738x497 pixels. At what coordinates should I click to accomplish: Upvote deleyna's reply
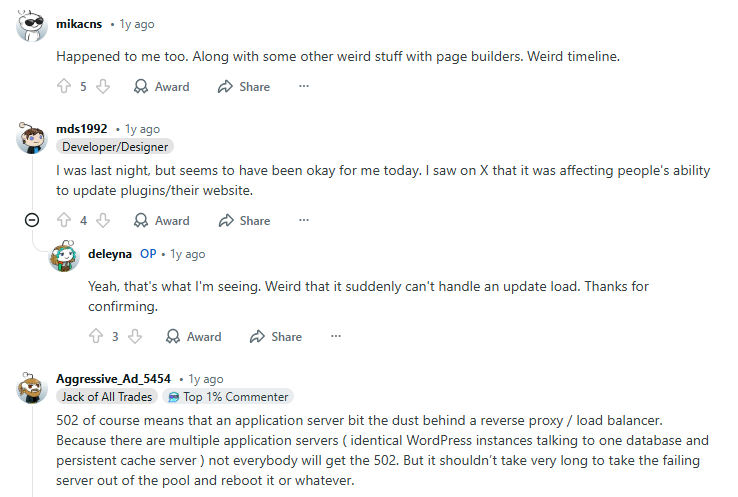point(97,337)
